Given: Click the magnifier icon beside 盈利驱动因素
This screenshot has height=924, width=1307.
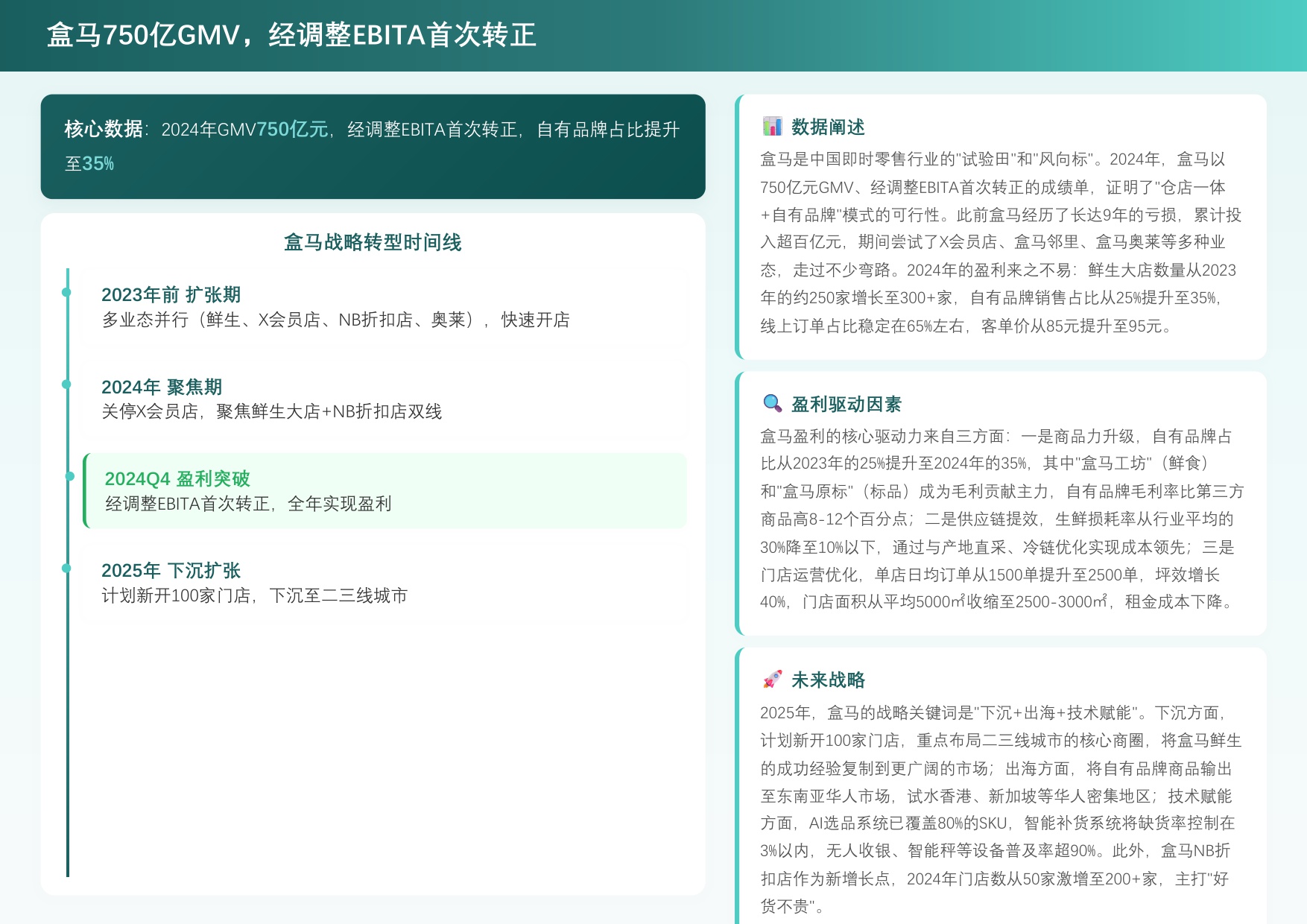Looking at the screenshot, I should tap(771, 402).
